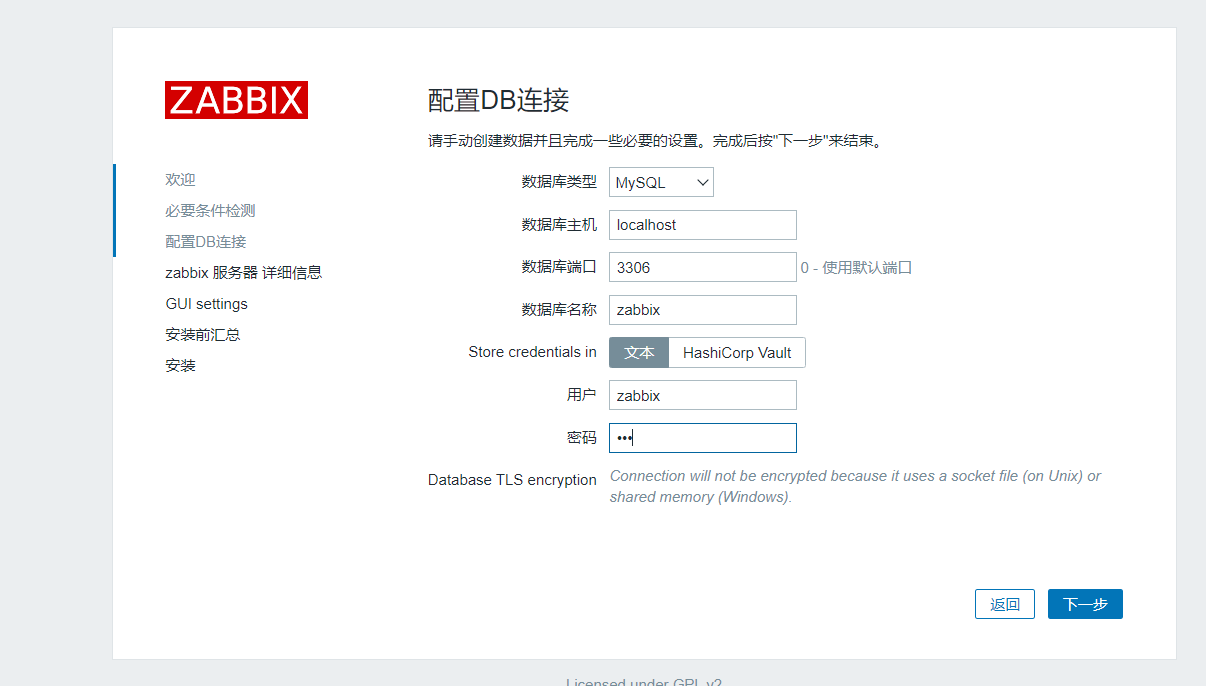Click the 数据库类型 label

[559, 182]
